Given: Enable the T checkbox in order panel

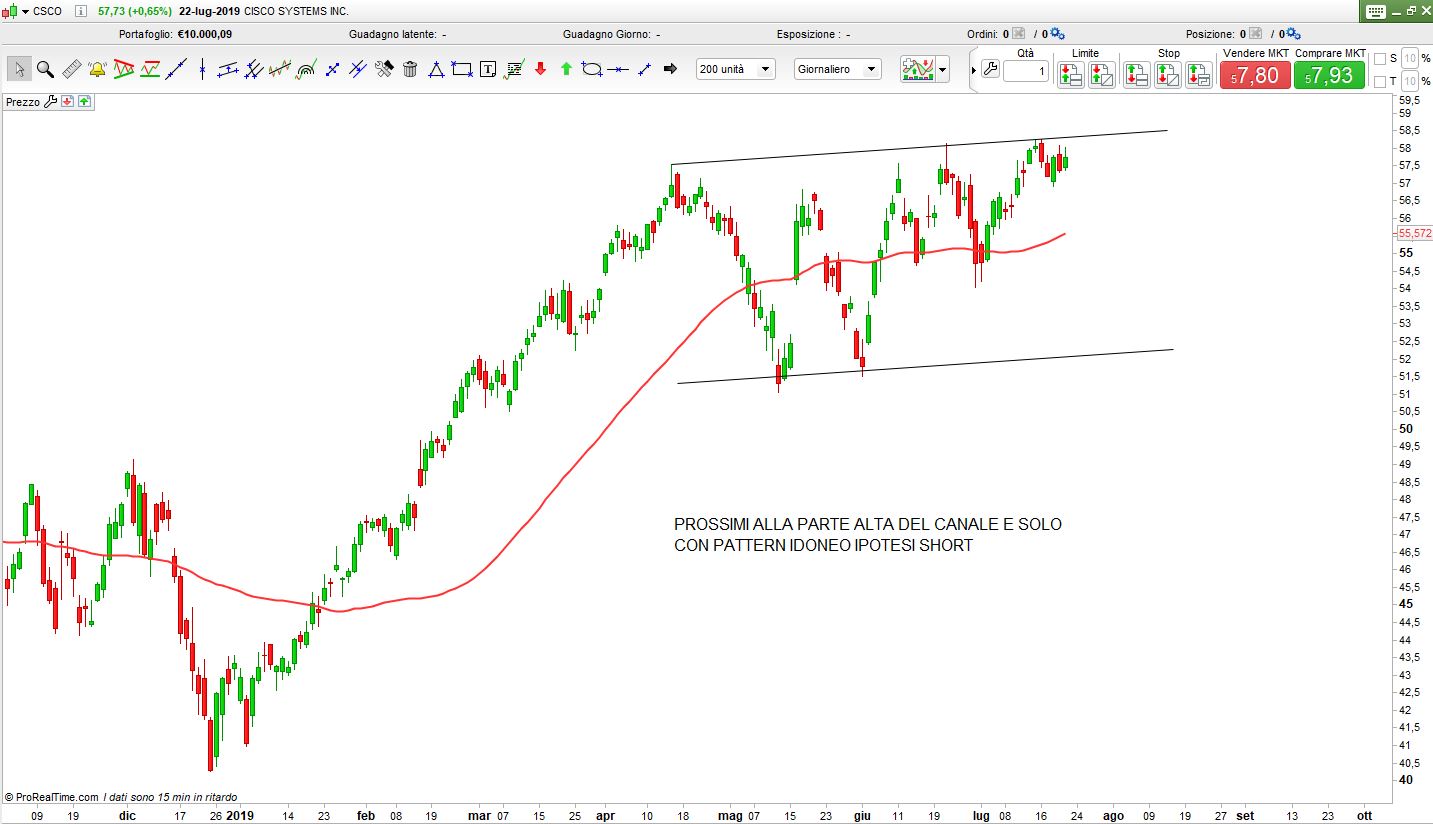Looking at the screenshot, I should point(1380,81).
